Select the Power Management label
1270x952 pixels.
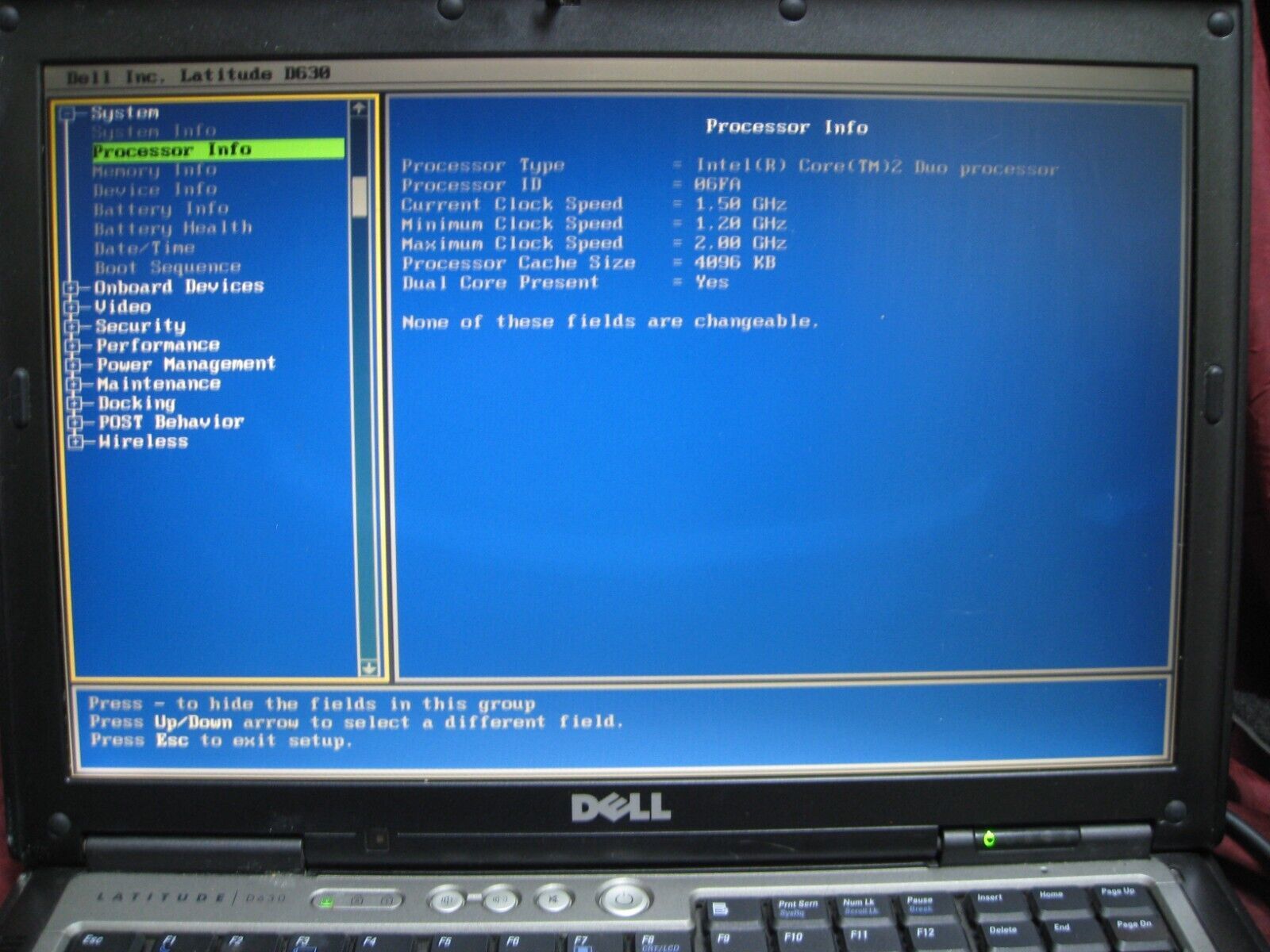pos(187,364)
